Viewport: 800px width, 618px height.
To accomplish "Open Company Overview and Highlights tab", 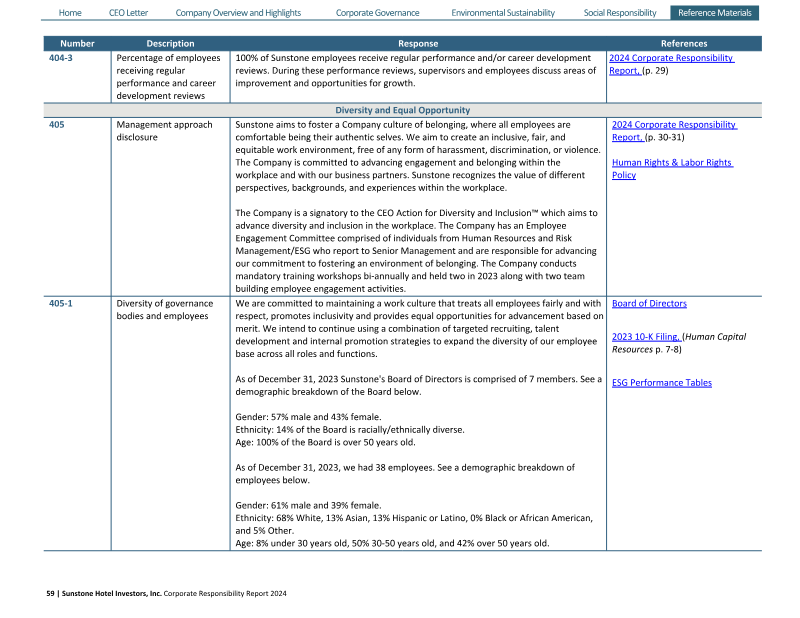I will tap(238, 13).
